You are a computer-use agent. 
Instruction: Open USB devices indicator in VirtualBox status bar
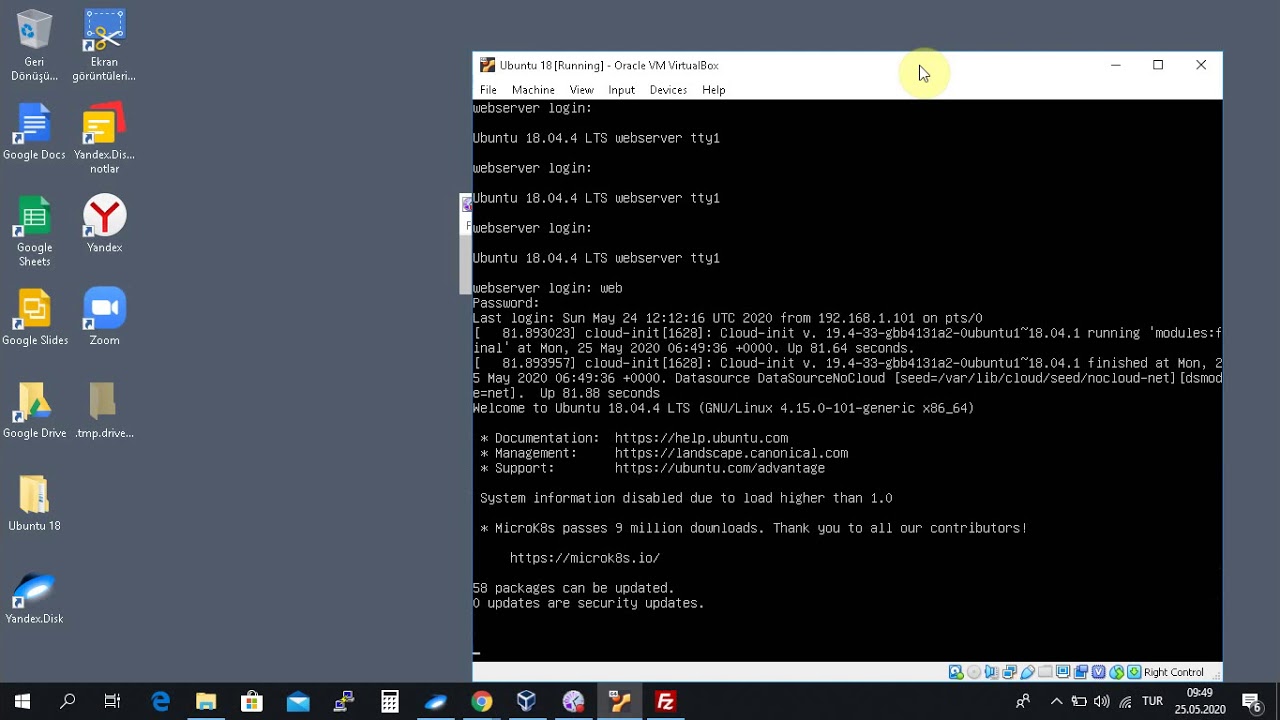pos(1027,672)
